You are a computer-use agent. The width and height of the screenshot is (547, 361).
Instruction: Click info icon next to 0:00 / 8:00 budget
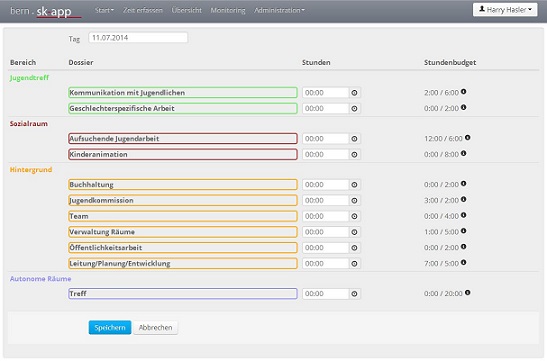[463, 153]
